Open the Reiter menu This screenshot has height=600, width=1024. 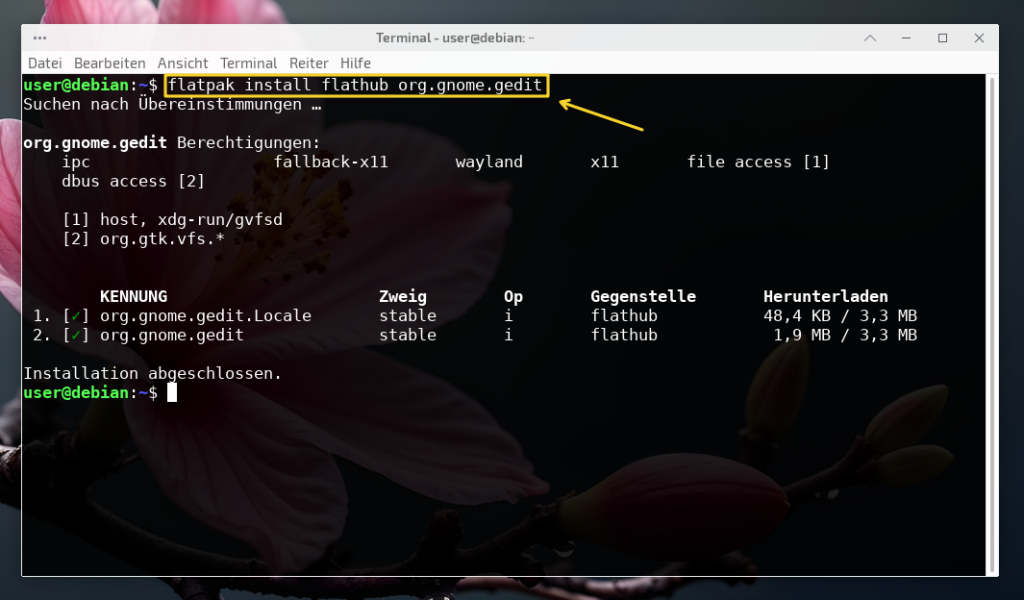pyautogui.click(x=309, y=63)
